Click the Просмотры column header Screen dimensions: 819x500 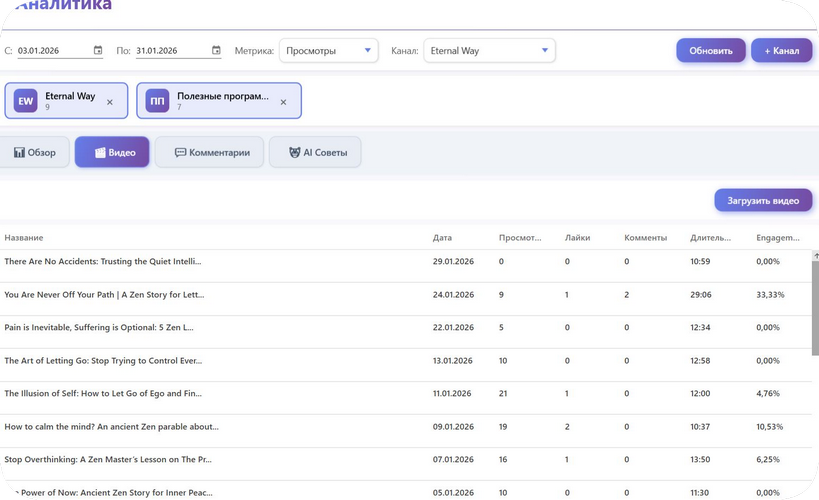coord(520,238)
